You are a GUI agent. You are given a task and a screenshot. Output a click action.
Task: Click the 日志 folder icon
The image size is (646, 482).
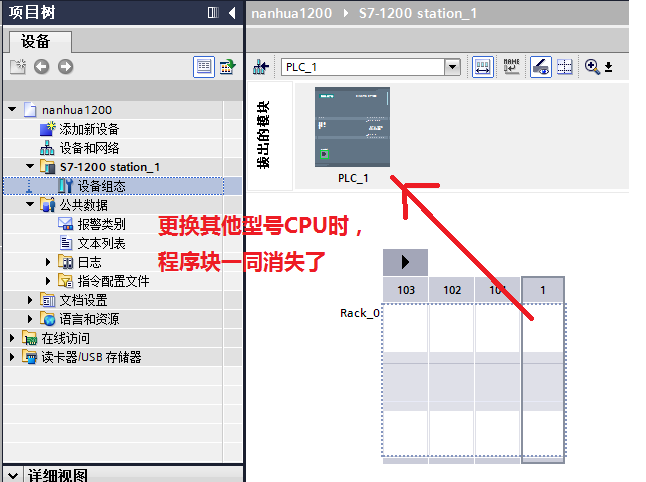66,262
